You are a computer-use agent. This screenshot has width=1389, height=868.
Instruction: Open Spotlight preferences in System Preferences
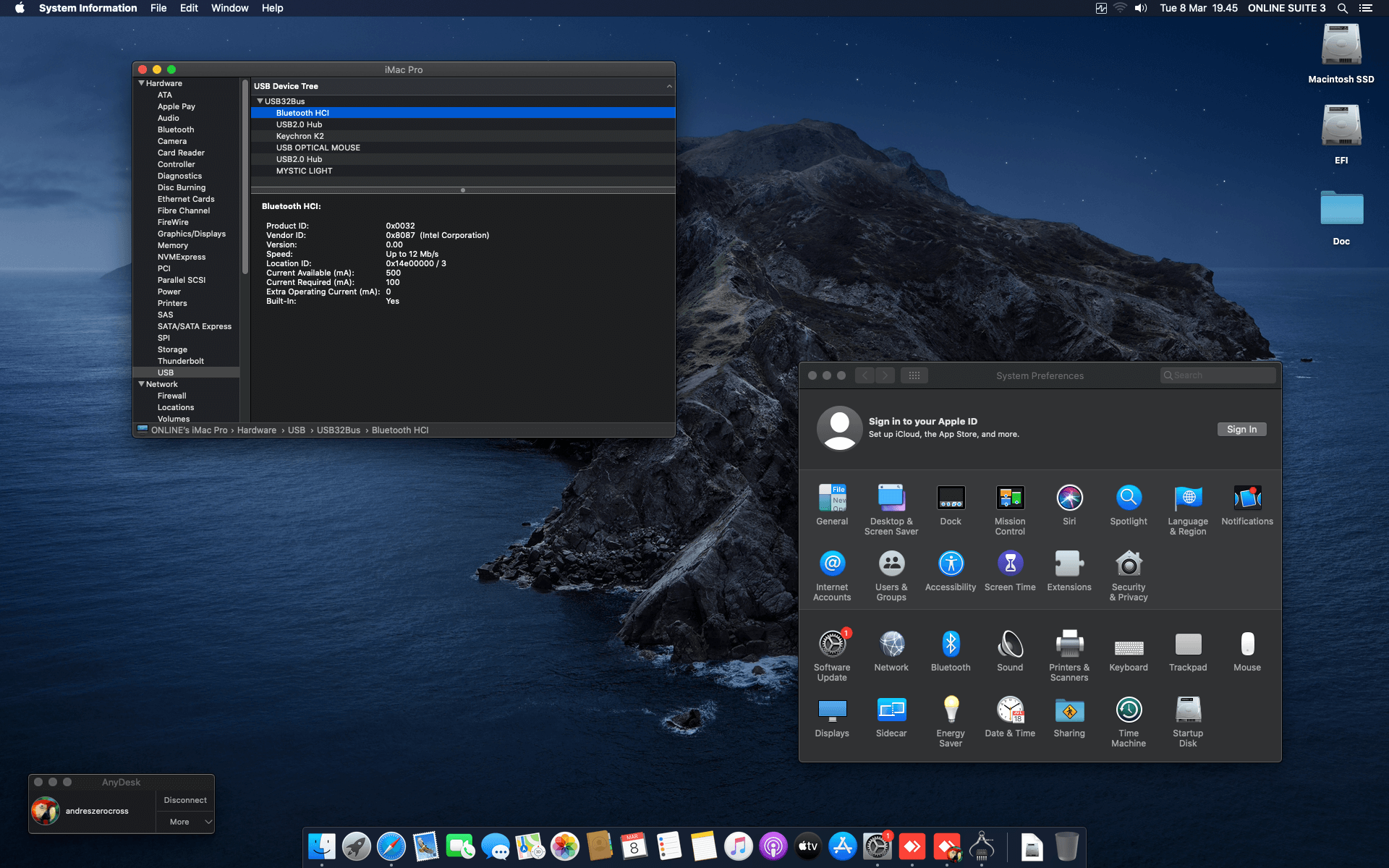(1129, 498)
